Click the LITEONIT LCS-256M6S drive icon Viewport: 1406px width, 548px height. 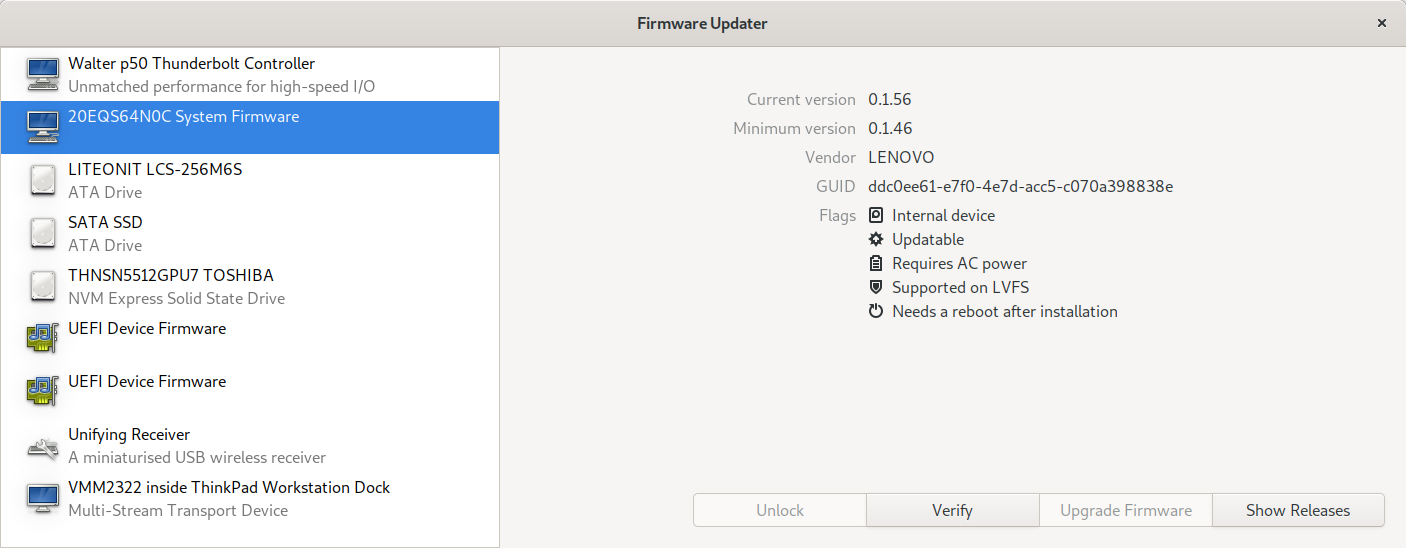point(42,181)
